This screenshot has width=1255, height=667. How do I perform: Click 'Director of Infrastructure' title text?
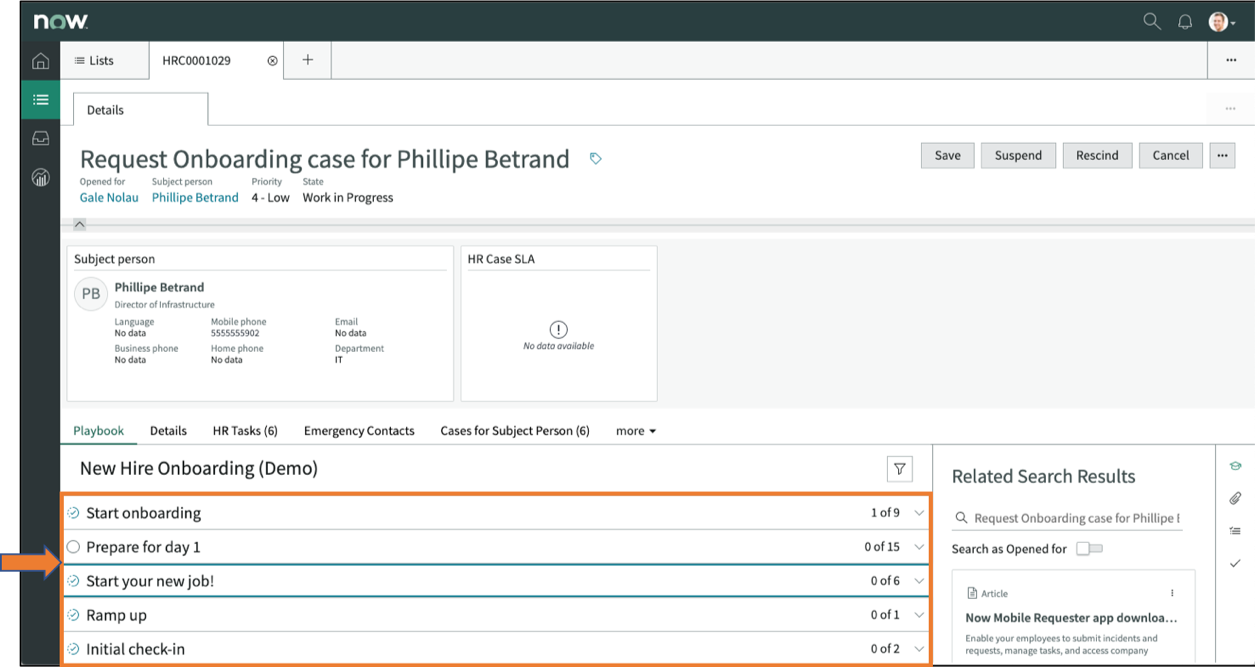[164, 304]
